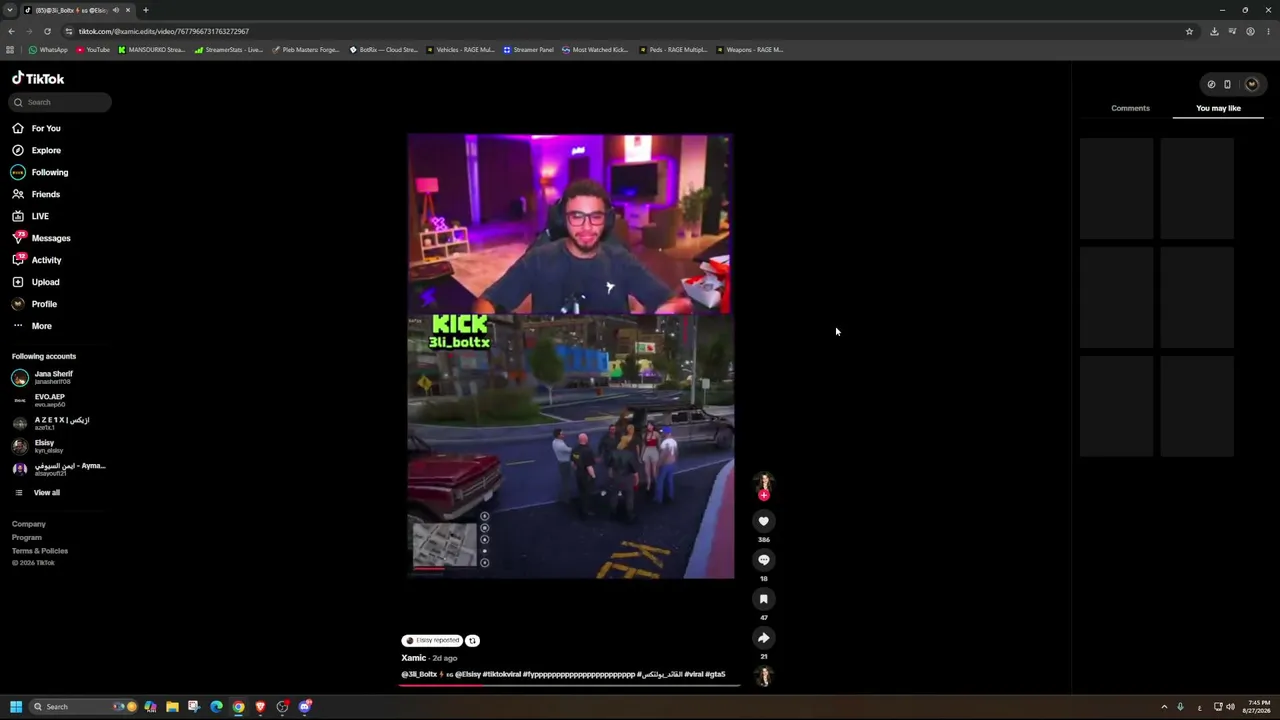The height and width of the screenshot is (720, 1280).
Task: Open the video comments bubble icon
Action: pyautogui.click(x=763, y=560)
